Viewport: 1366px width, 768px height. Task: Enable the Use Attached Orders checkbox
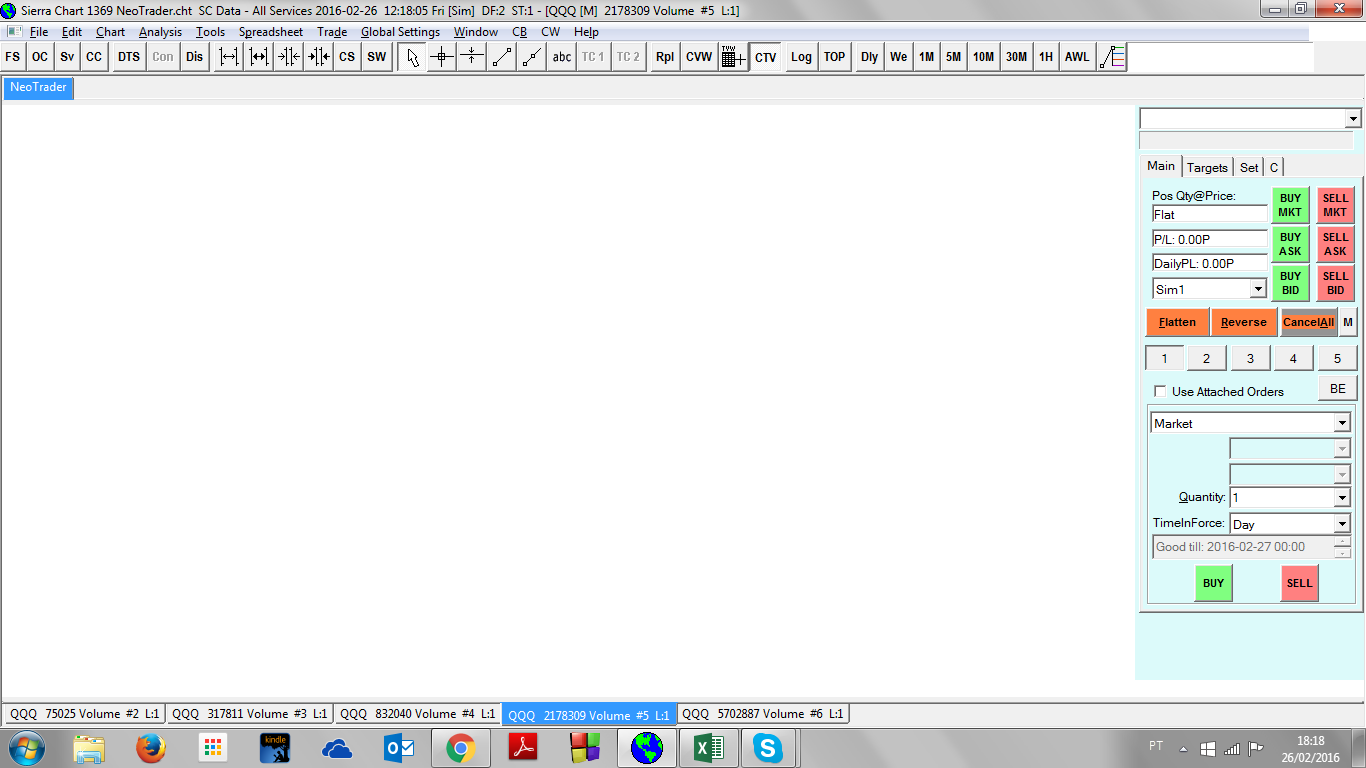(x=1160, y=391)
